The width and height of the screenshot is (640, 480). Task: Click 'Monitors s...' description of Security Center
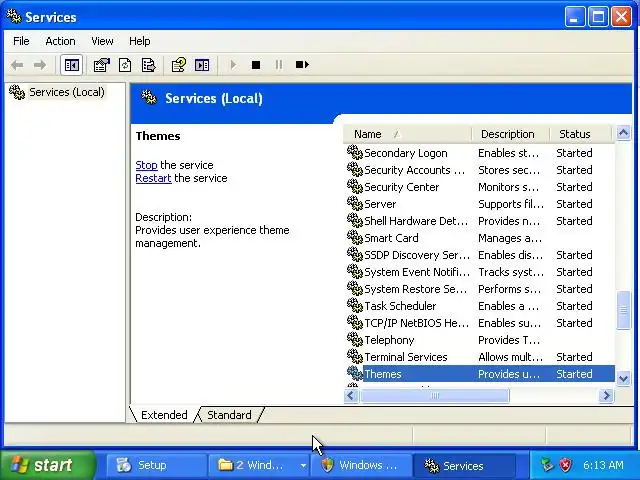(509, 187)
